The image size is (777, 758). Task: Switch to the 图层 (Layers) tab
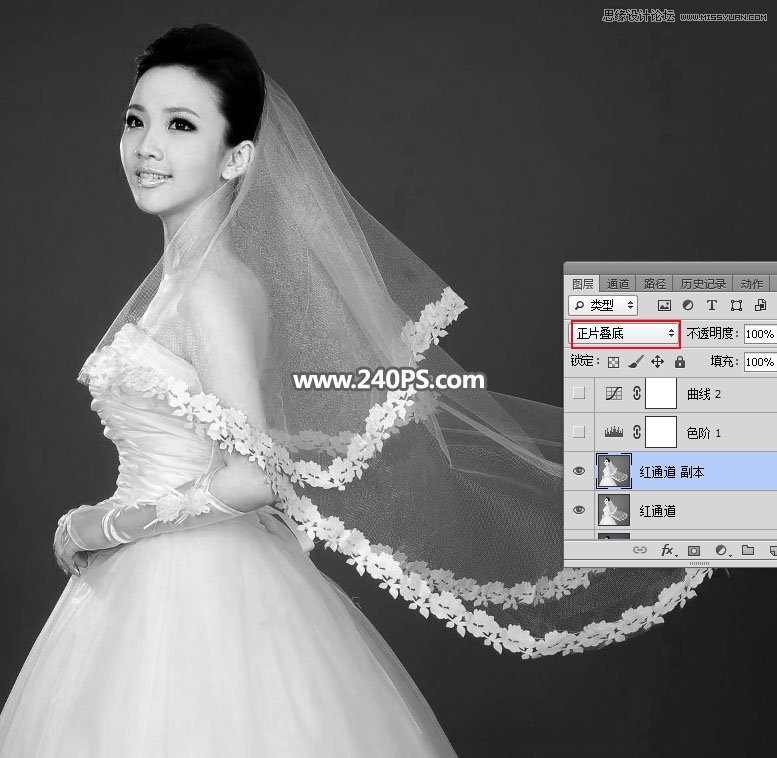tap(582, 284)
